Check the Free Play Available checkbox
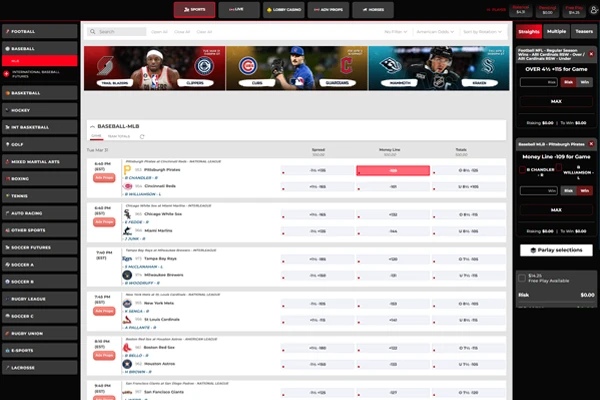The width and height of the screenshot is (600, 400). click(522, 276)
